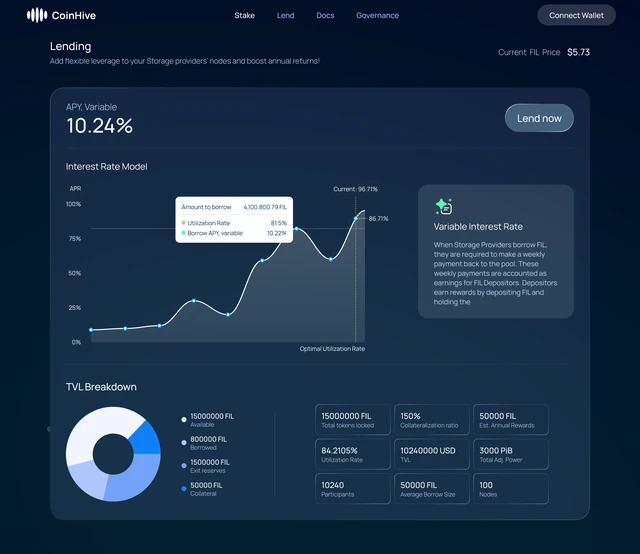Click the Variable Interest Rate sparkle icon
The height and width of the screenshot is (554, 640).
point(444,206)
